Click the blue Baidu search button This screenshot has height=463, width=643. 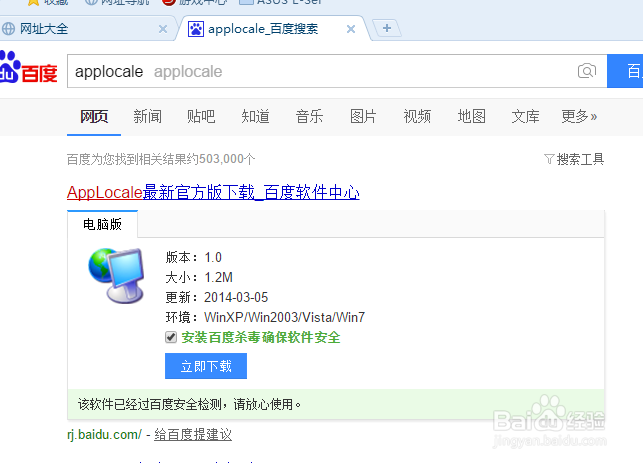(625, 71)
